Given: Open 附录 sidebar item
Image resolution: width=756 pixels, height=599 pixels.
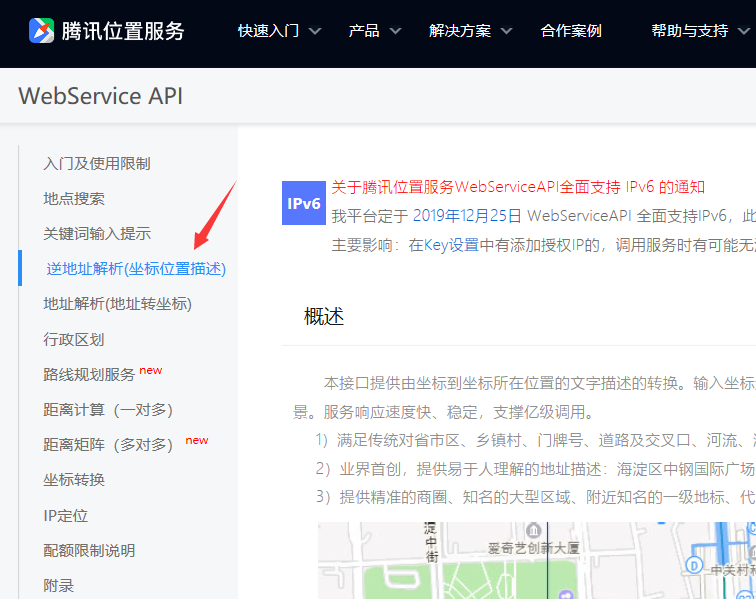Looking at the screenshot, I should click(58, 586).
